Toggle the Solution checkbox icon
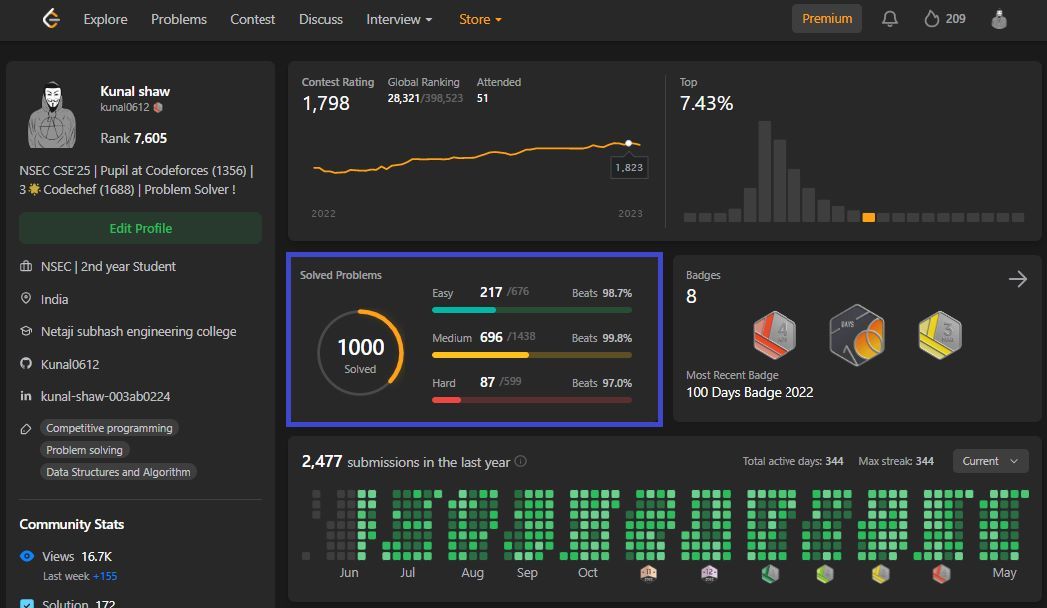This screenshot has height=608, width=1047. [x=27, y=604]
